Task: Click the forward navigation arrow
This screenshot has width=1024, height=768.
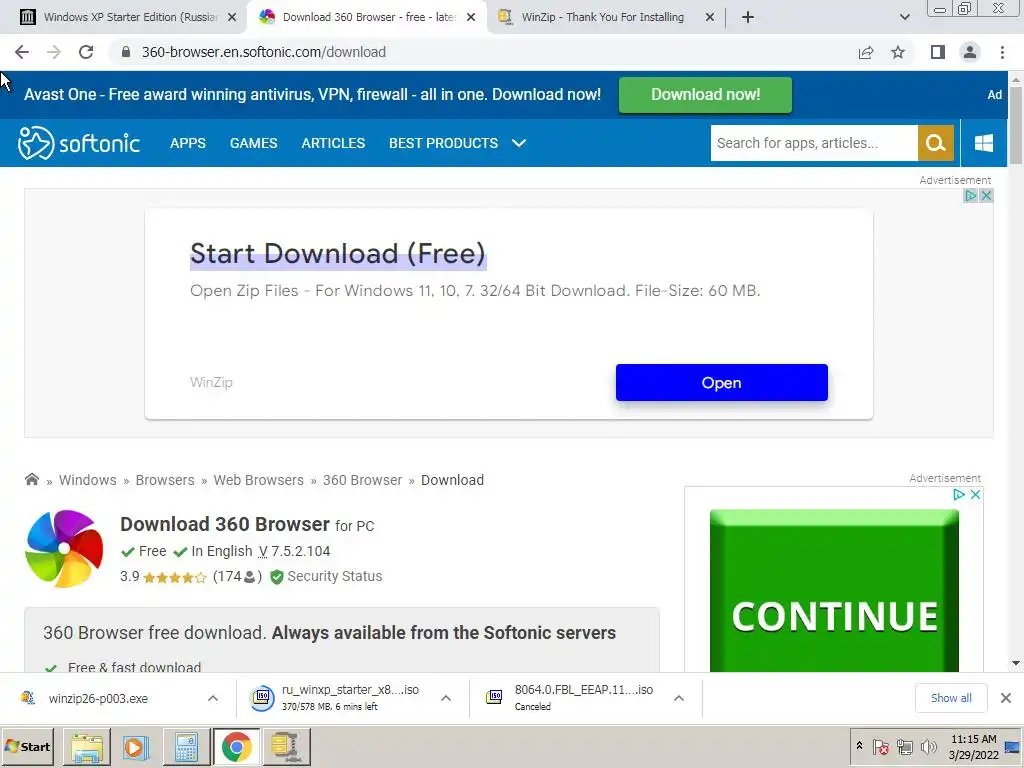Action: 54,52
